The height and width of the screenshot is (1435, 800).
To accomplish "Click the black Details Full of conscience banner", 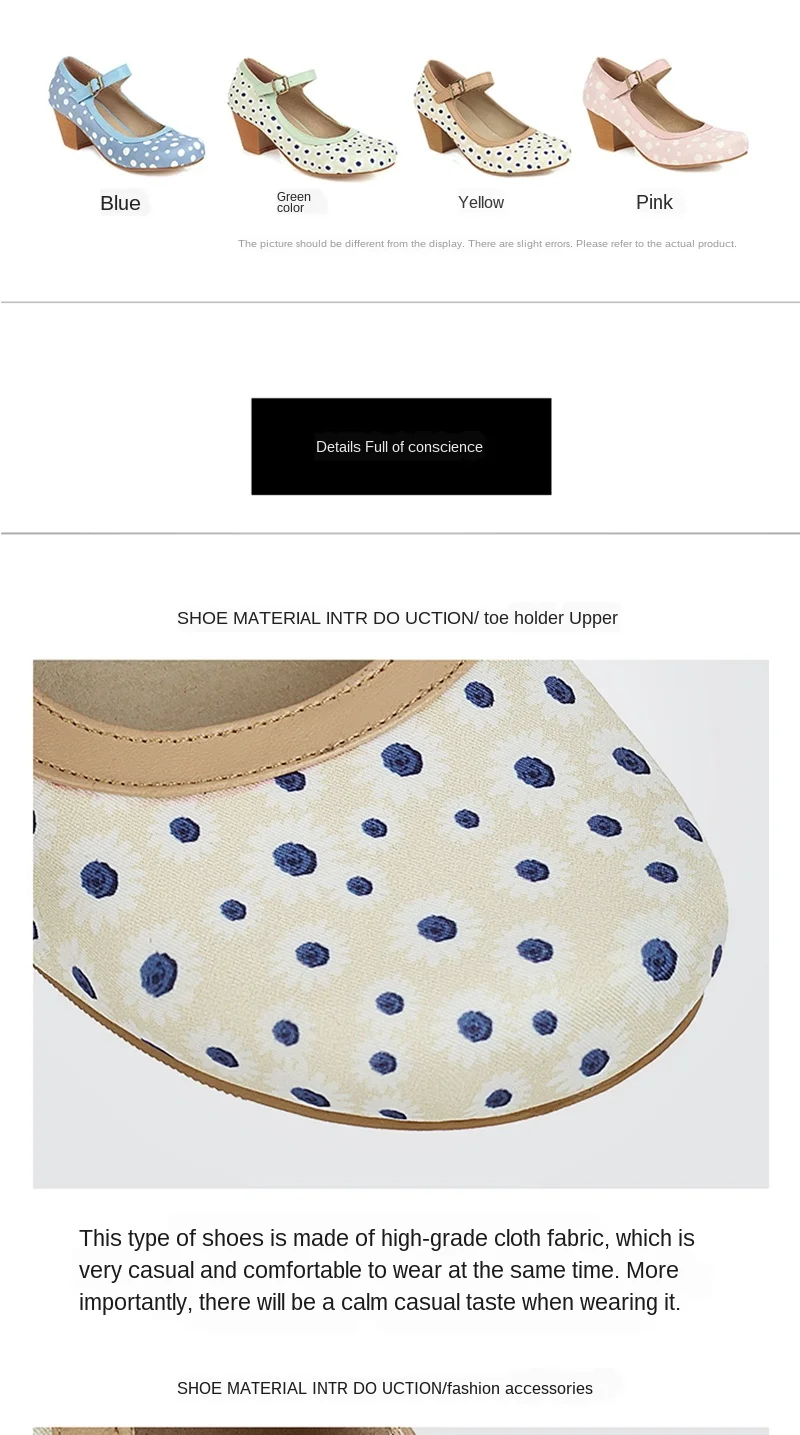I will [x=401, y=446].
